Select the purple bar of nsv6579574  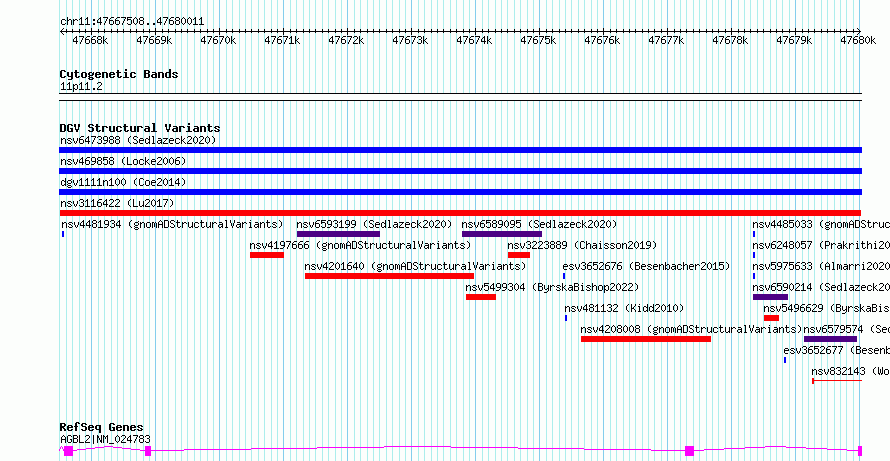[830, 339]
